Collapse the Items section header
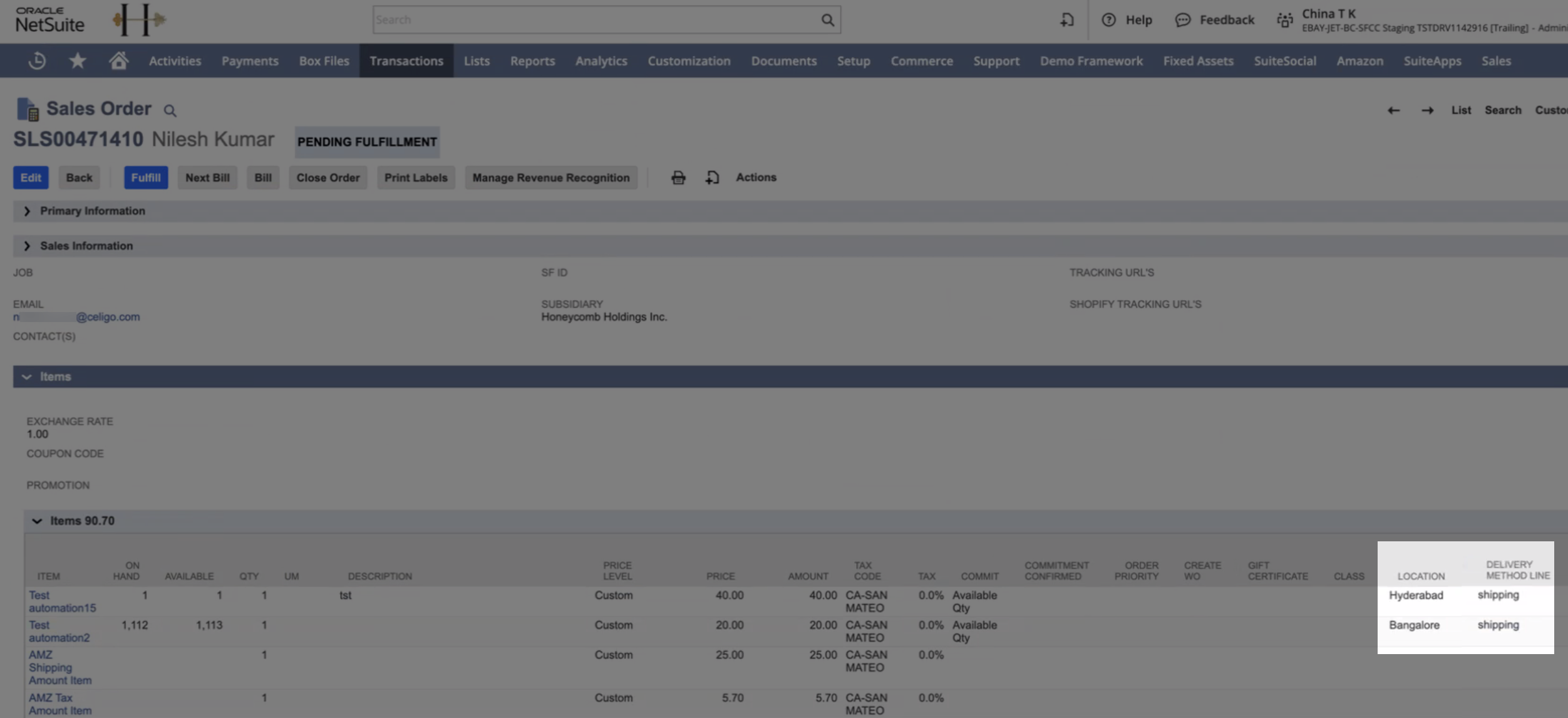Viewport: 1568px width, 718px height. click(26, 377)
